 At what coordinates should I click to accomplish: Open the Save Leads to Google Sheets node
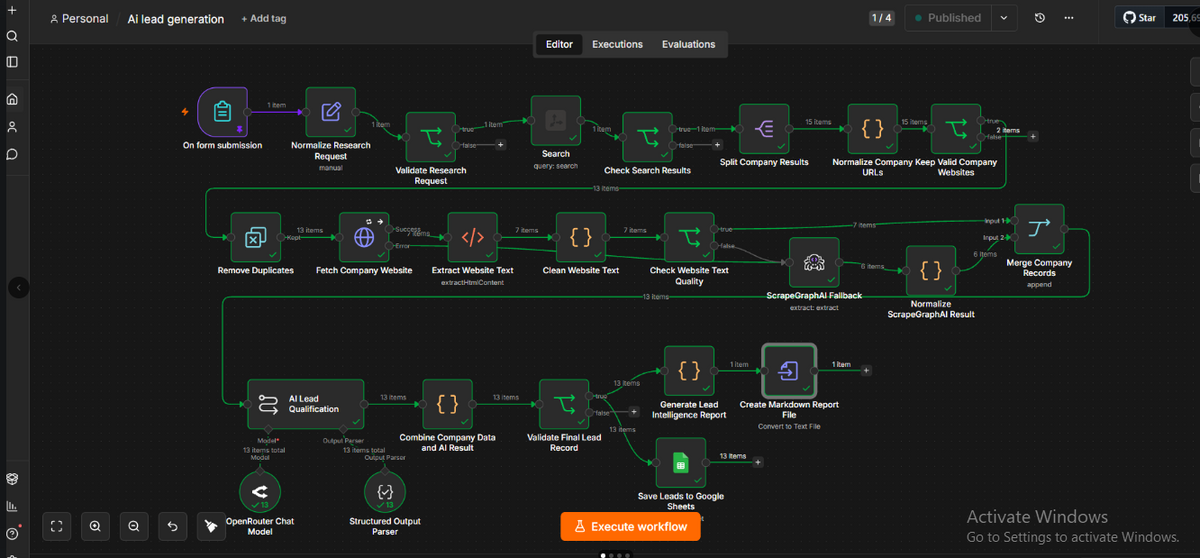(x=681, y=462)
